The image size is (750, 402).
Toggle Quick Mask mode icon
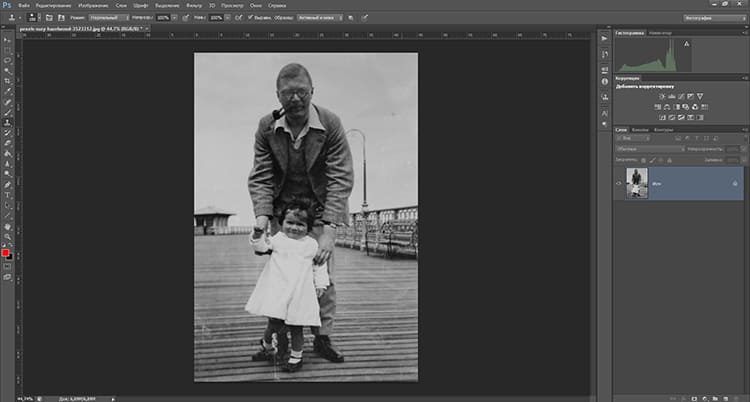7,267
